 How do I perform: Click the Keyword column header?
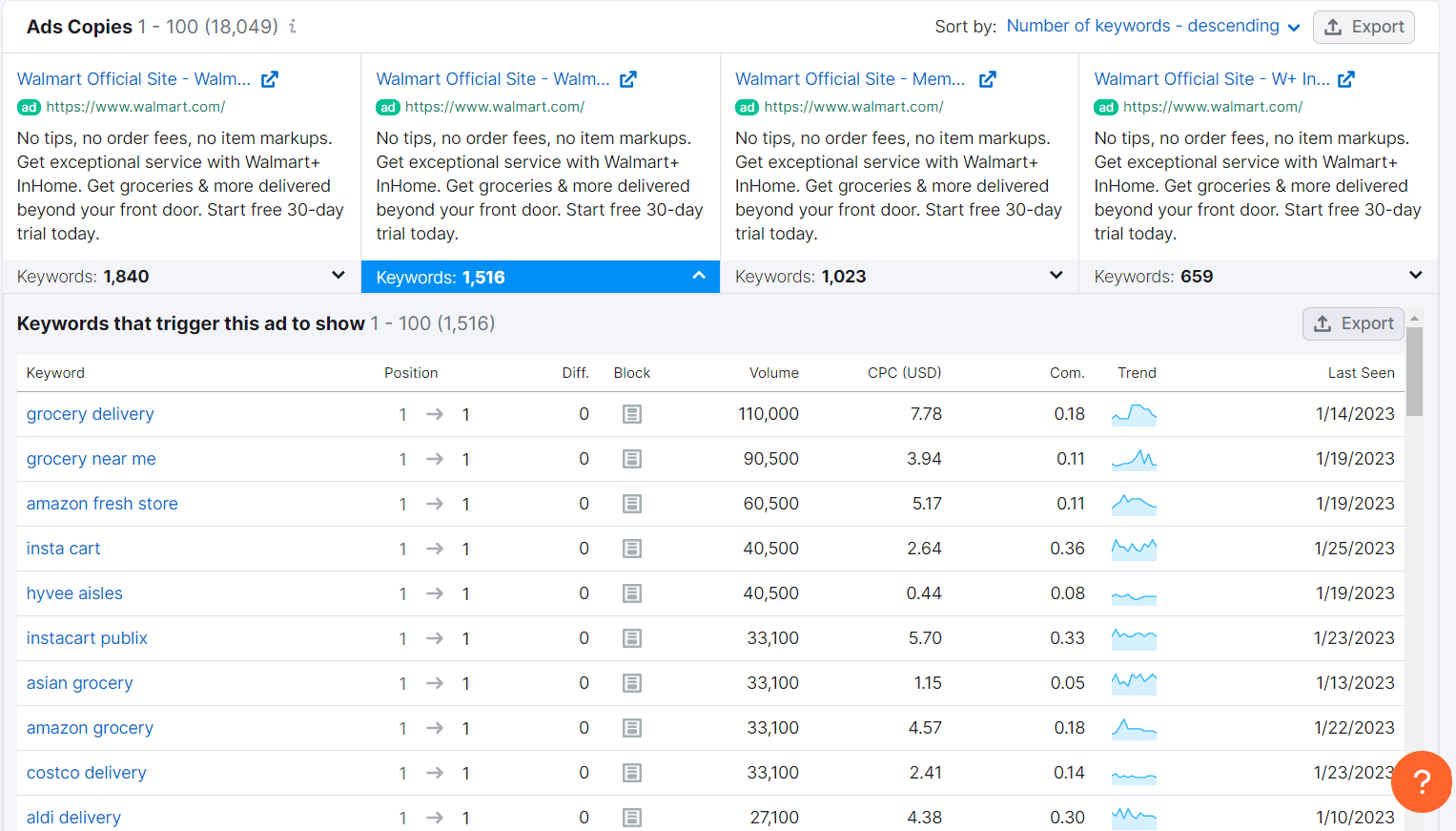click(x=55, y=373)
